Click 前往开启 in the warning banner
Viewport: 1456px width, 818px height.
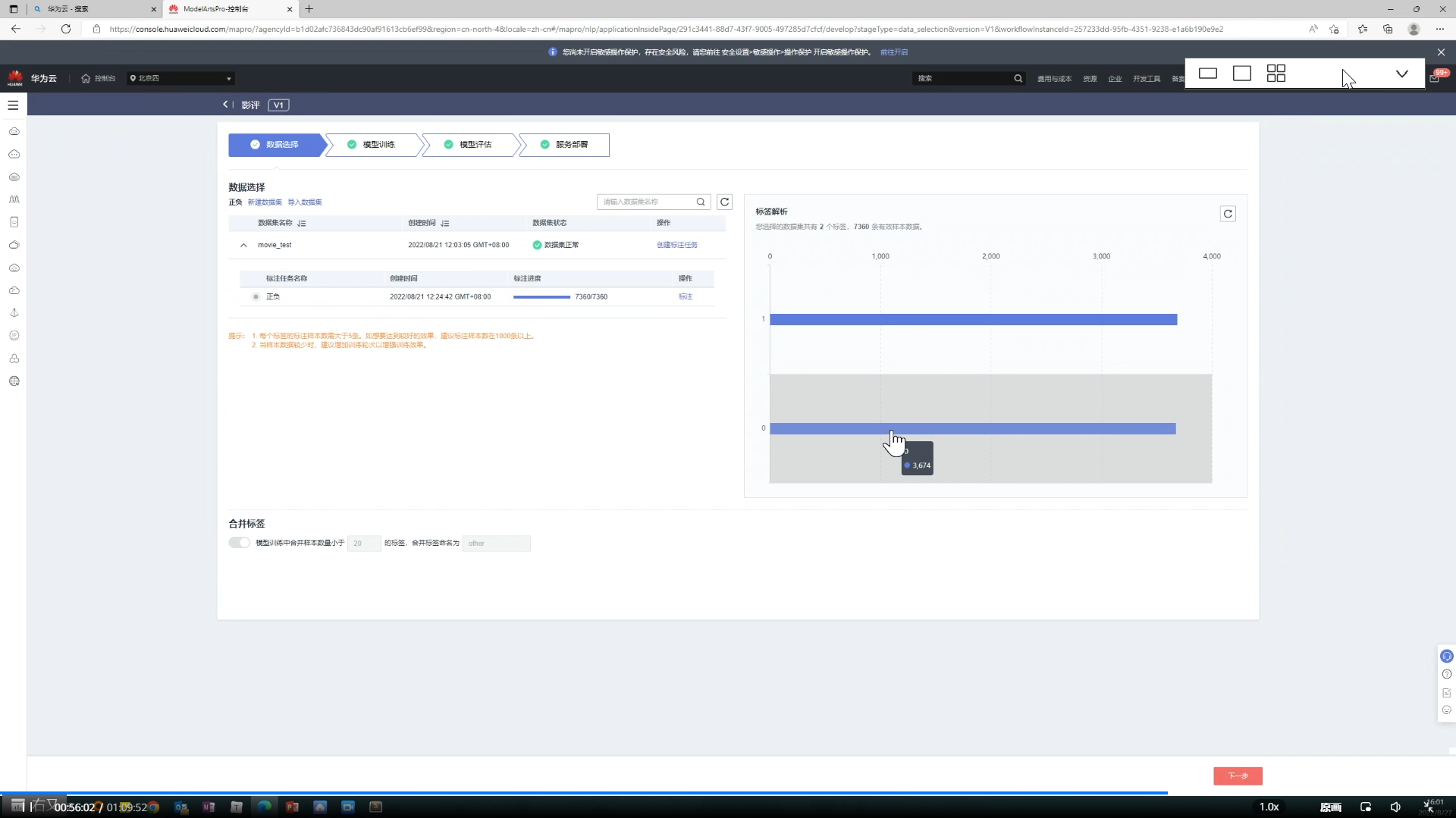(x=894, y=52)
